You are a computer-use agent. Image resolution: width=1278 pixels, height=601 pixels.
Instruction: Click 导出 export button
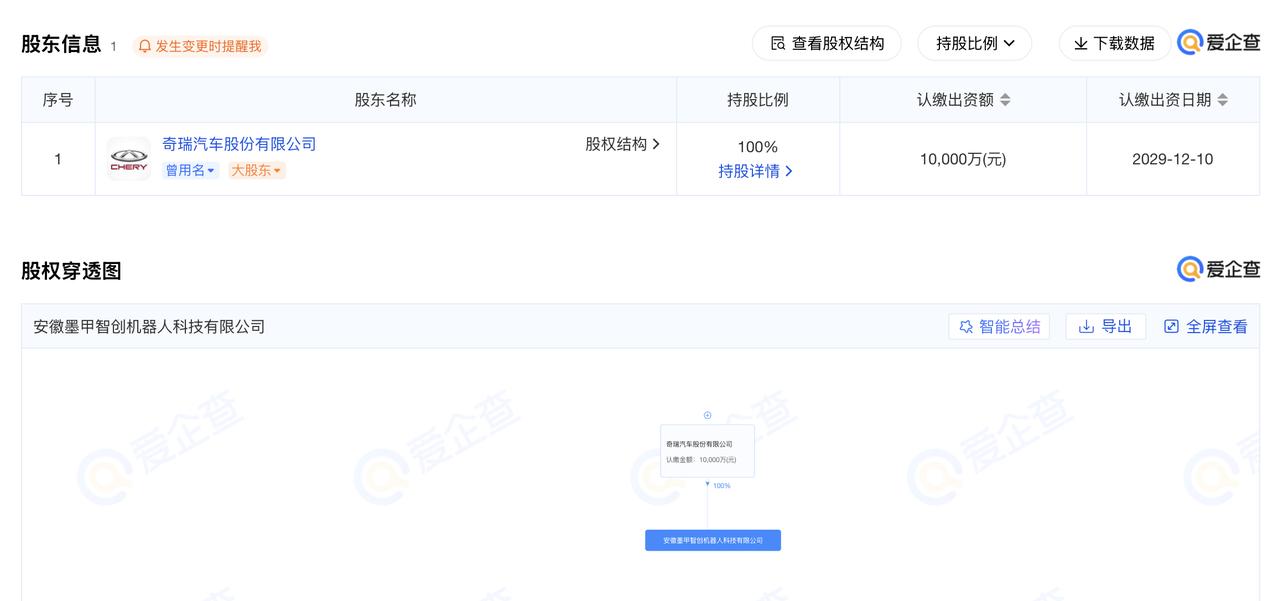click(1105, 327)
